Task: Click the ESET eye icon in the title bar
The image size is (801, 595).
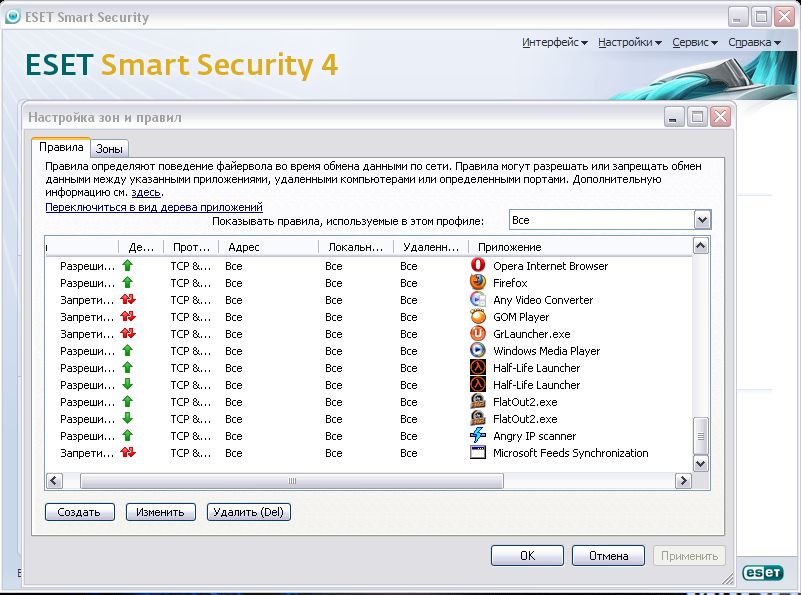Action: [x=12, y=17]
